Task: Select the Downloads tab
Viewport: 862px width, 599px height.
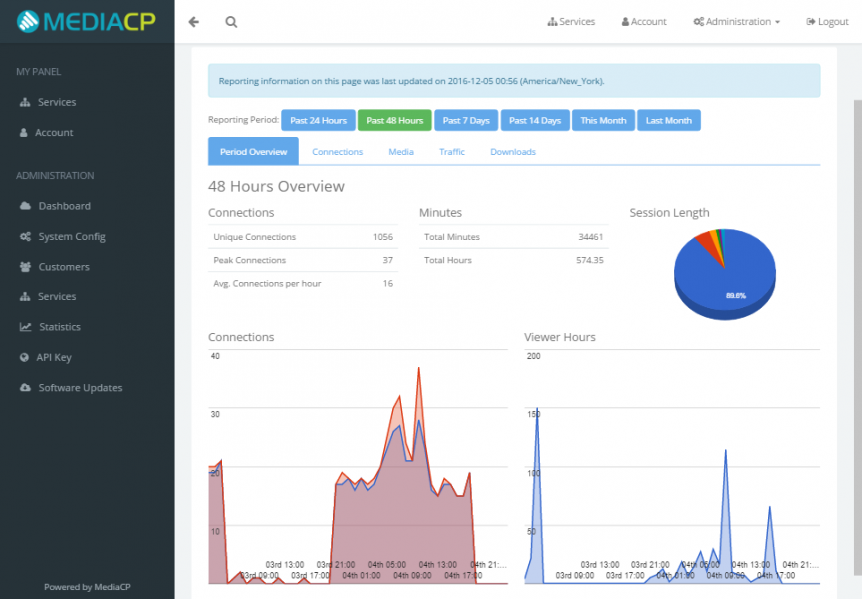Action: click(x=513, y=152)
